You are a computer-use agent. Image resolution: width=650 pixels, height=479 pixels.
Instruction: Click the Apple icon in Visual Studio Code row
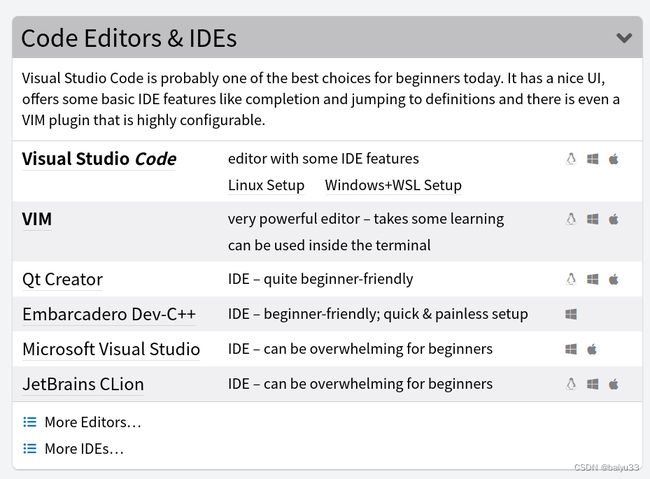(614, 159)
